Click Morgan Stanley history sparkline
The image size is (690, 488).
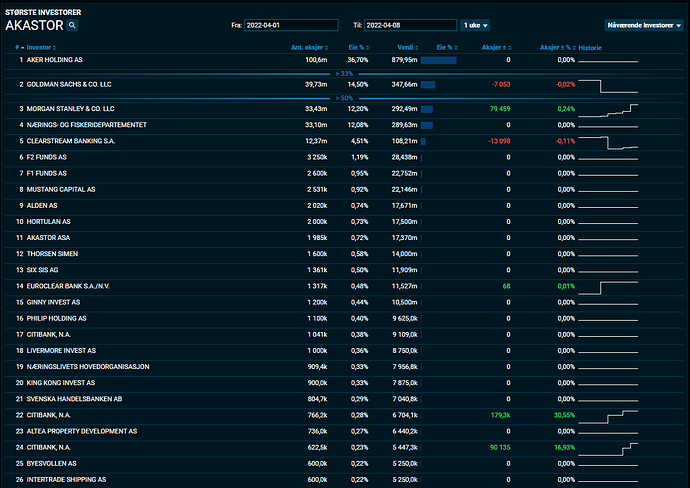pyautogui.click(x=608, y=110)
